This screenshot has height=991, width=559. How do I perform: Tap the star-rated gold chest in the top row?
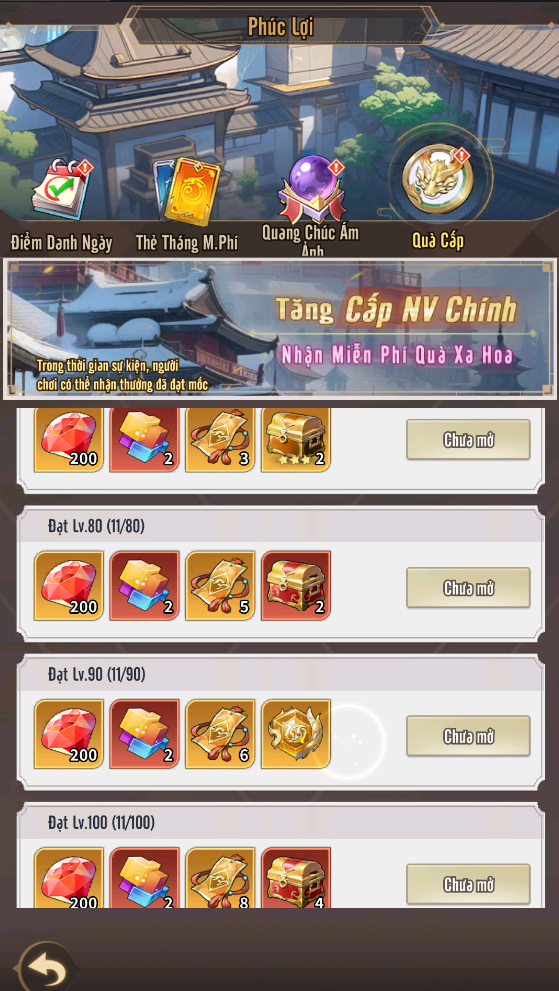click(296, 439)
